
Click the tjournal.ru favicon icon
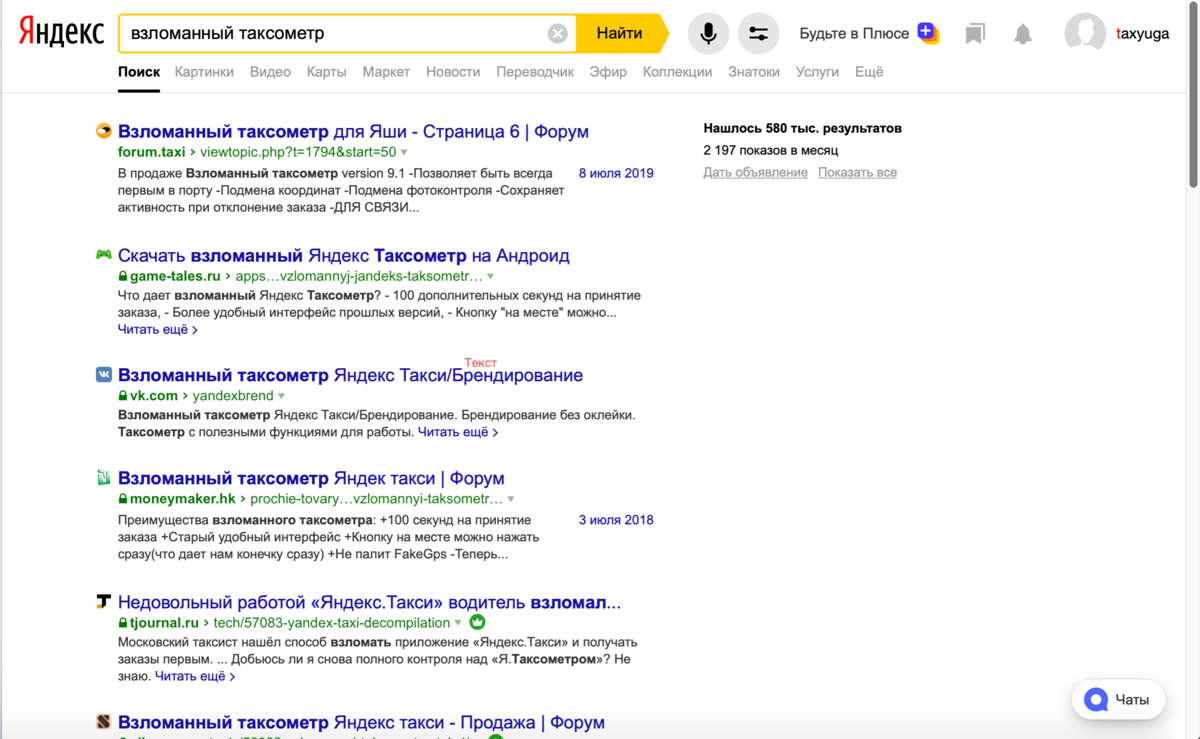[x=103, y=602]
